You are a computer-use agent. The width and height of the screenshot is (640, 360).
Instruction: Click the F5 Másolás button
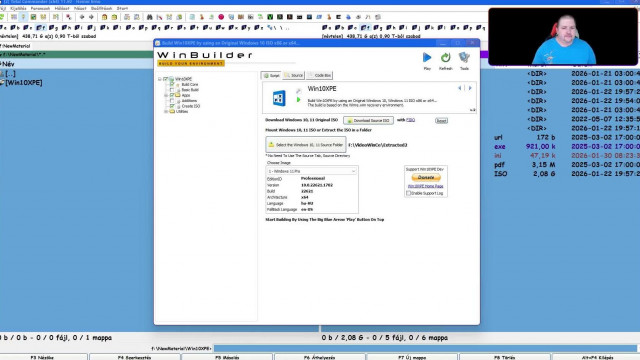(227, 357)
